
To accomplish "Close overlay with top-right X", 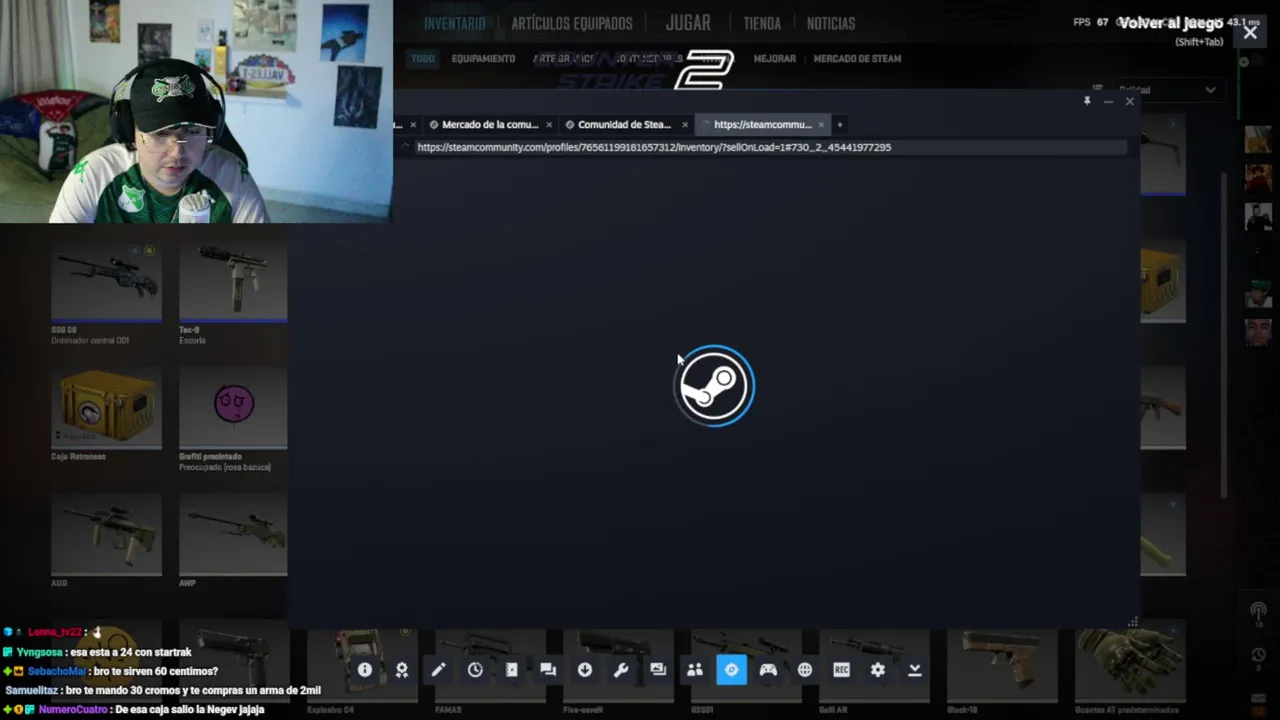I will pyautogui.click(x=1250, y=33).
